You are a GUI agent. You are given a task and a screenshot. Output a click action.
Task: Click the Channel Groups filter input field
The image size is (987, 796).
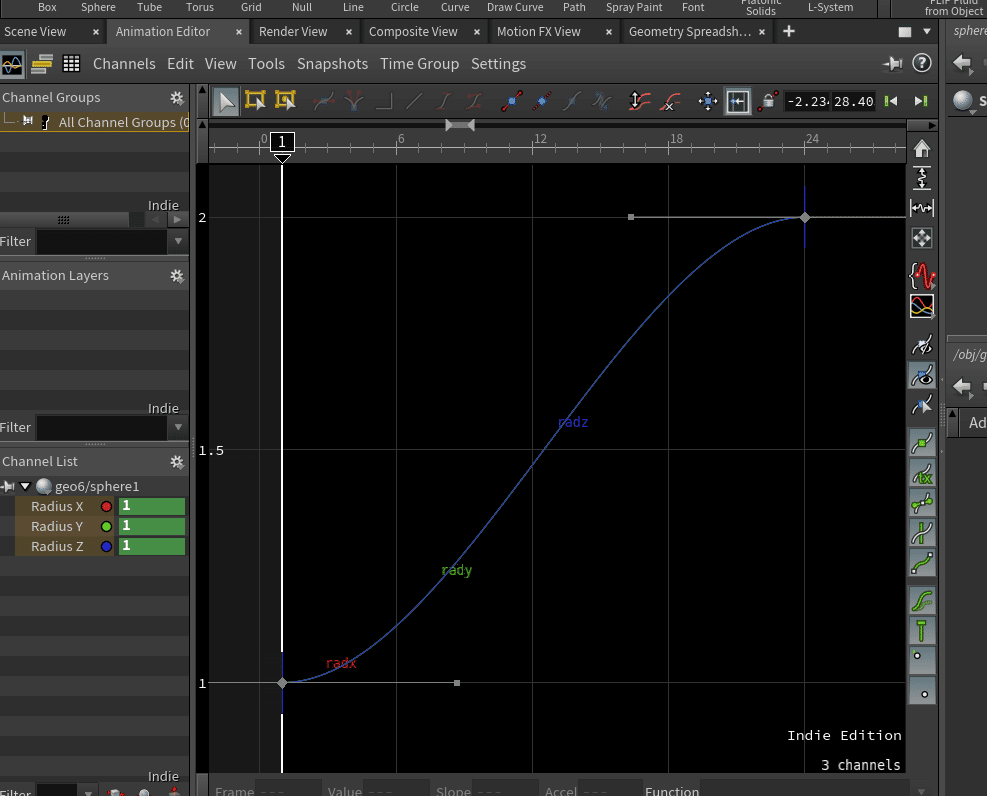tap(101, 242)
